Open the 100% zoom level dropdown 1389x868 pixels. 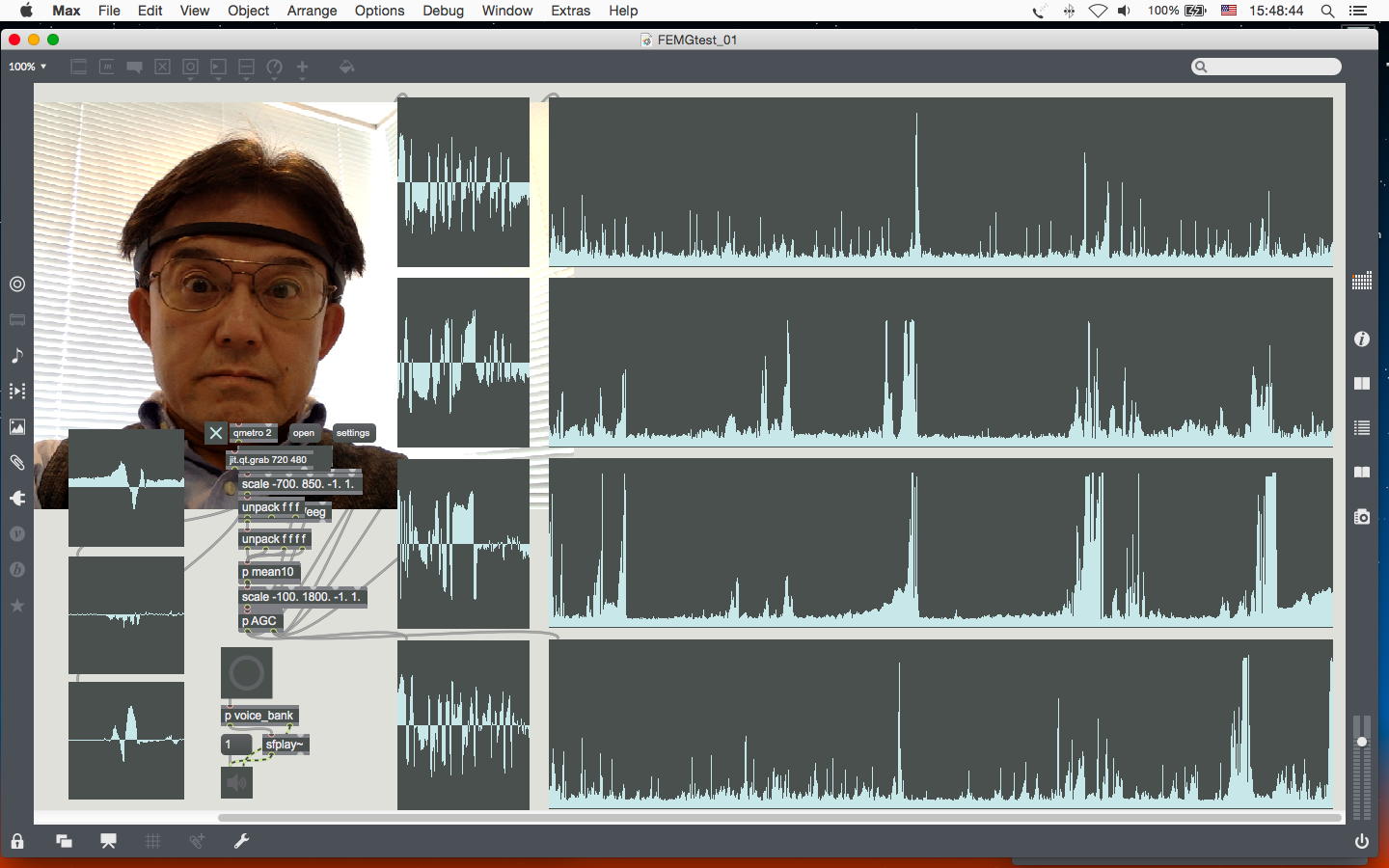pos(28,67)
